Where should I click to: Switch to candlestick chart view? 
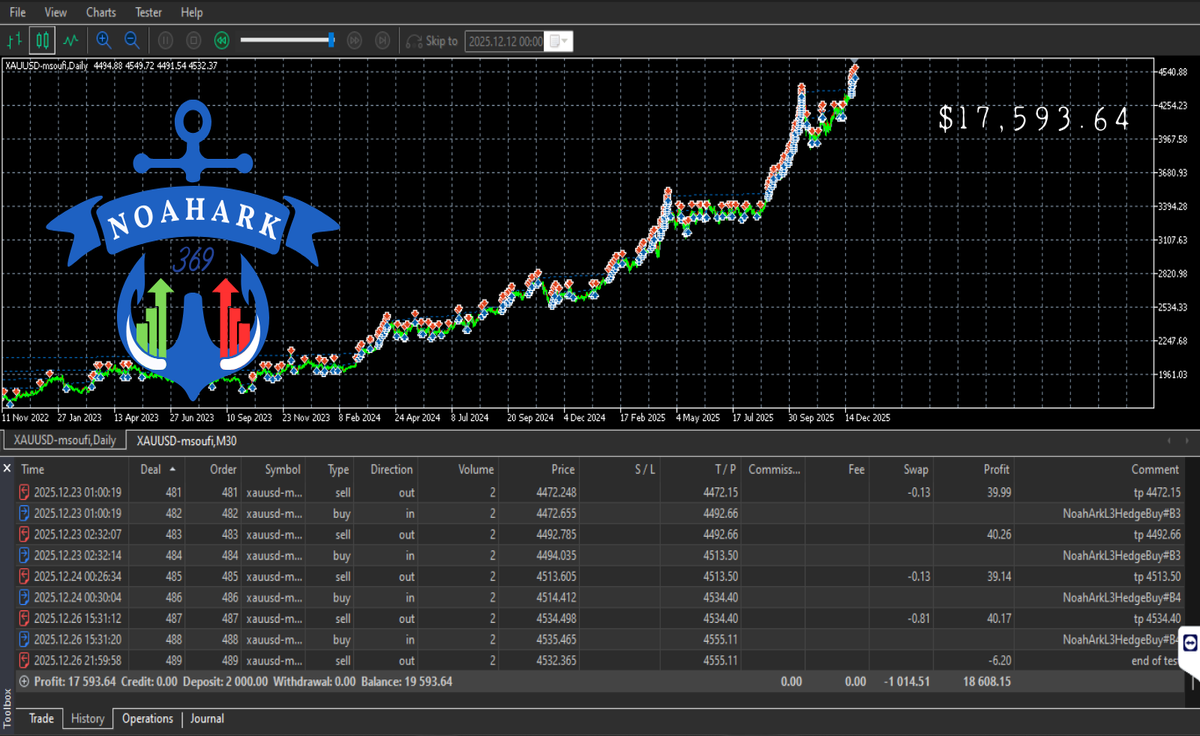tap(42, 41)
